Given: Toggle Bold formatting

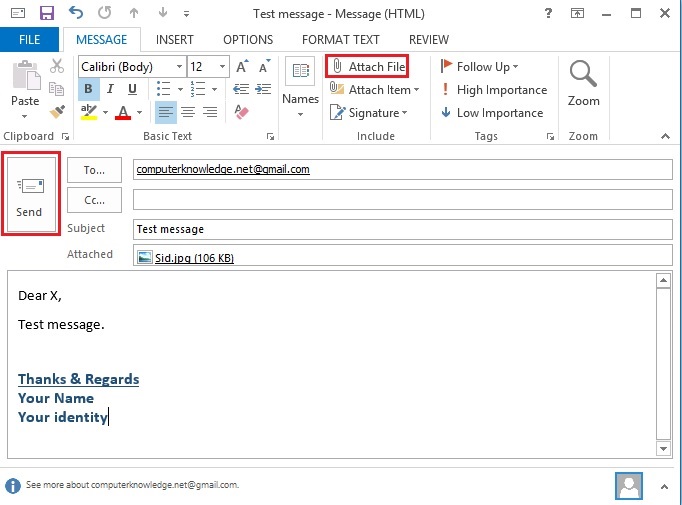Looking at the screenshot, I should click(89, 89).
